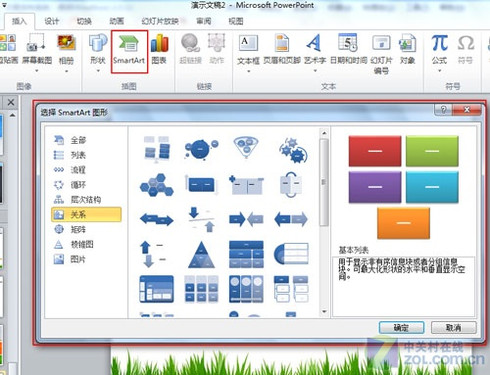The image size is (490, 375).
Task: Switch to the 插入 ribbon tab
Action: (19, 21)
